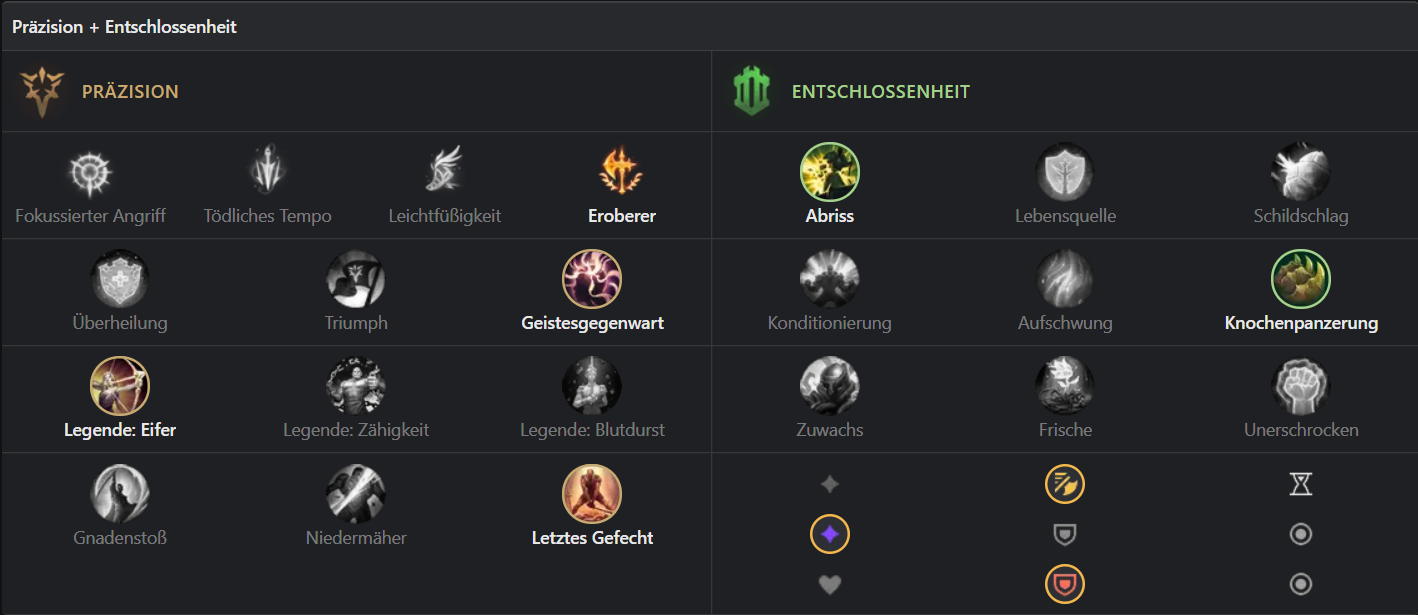Screen dimensions: 1418x615
Task: Select the attack speed stat shard
Action: pos(1065,484)
